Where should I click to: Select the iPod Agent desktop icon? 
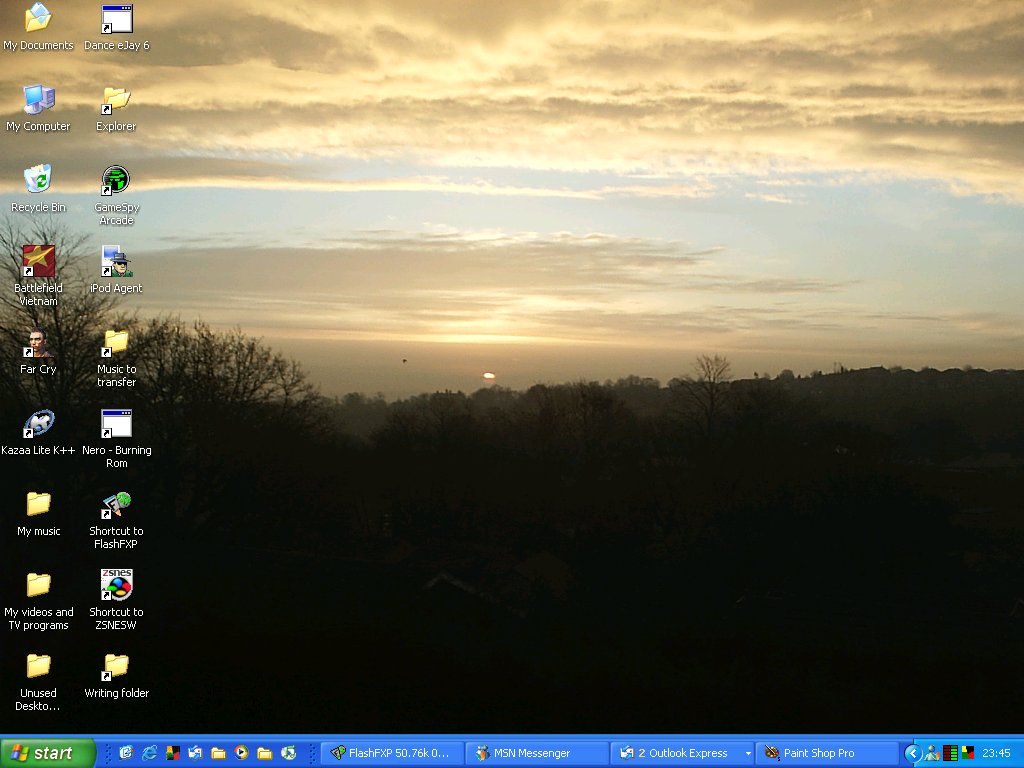tap(116, 262)
